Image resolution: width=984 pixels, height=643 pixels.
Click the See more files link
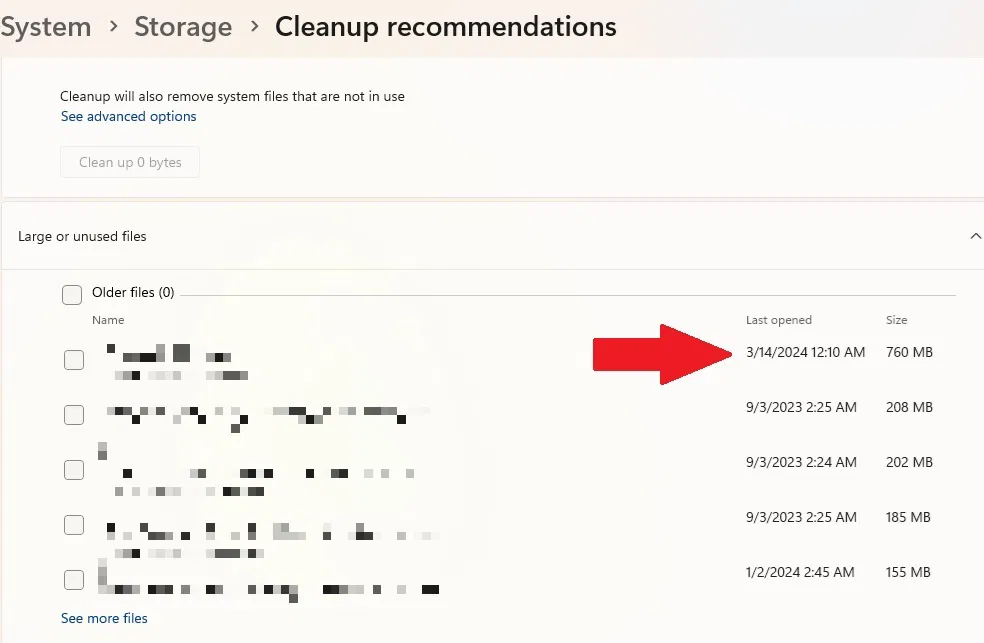(104, 619)
